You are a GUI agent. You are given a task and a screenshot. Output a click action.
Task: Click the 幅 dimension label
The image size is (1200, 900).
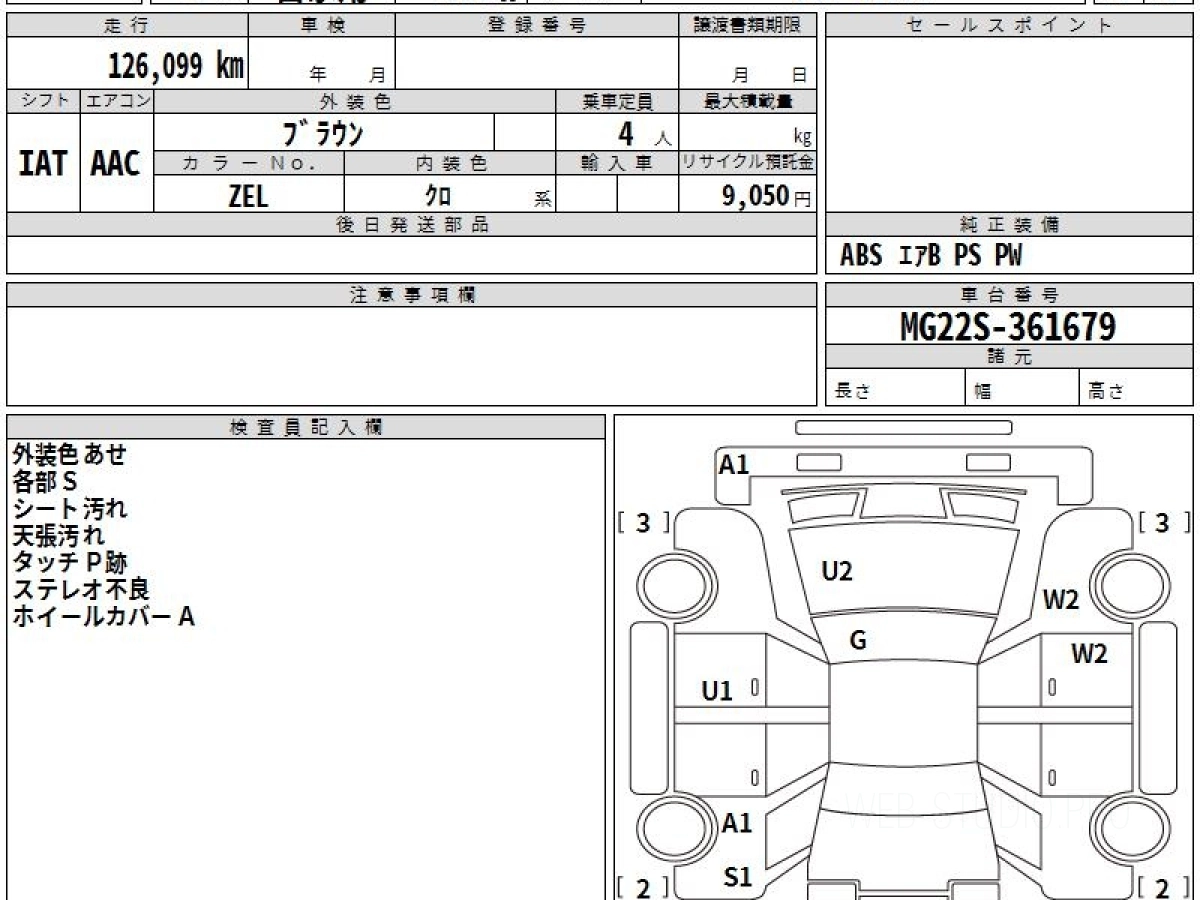coord(982,391)
